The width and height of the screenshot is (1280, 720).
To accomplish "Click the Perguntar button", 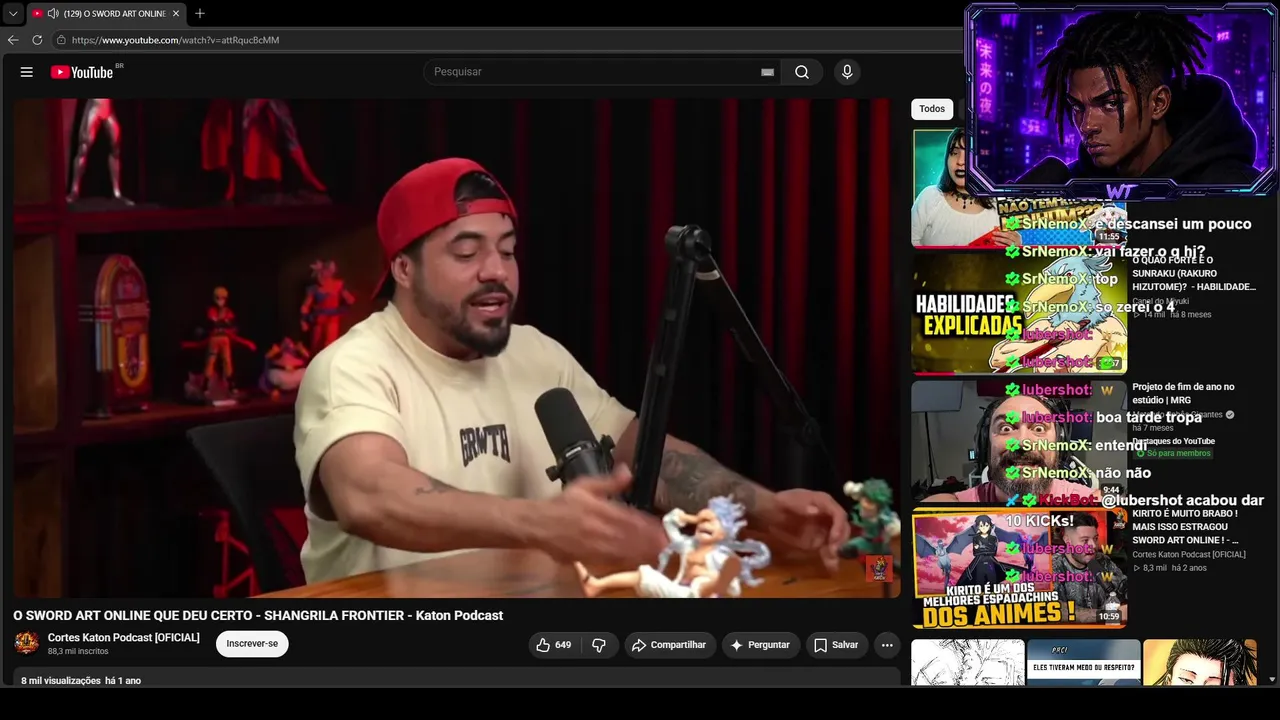I will coord(760,645).
